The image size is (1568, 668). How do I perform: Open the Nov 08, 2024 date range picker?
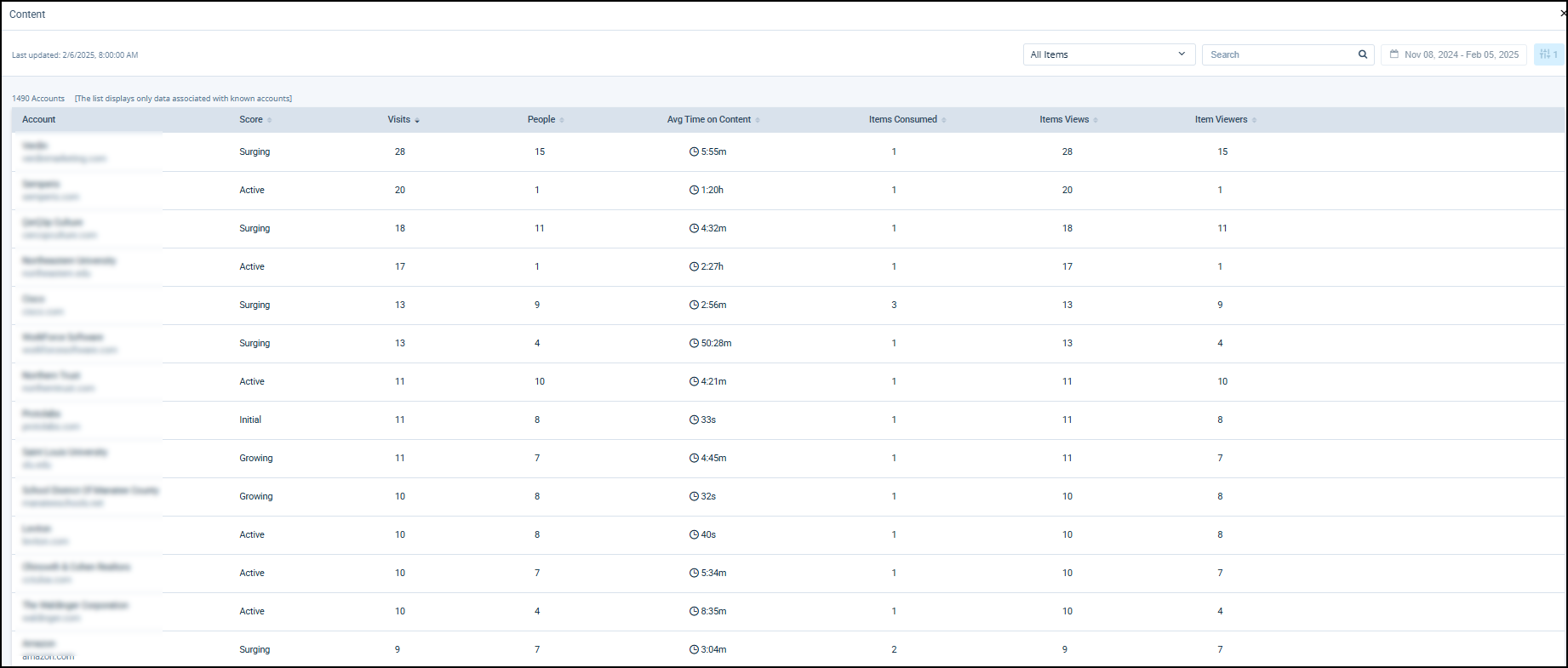point(1461,54)
